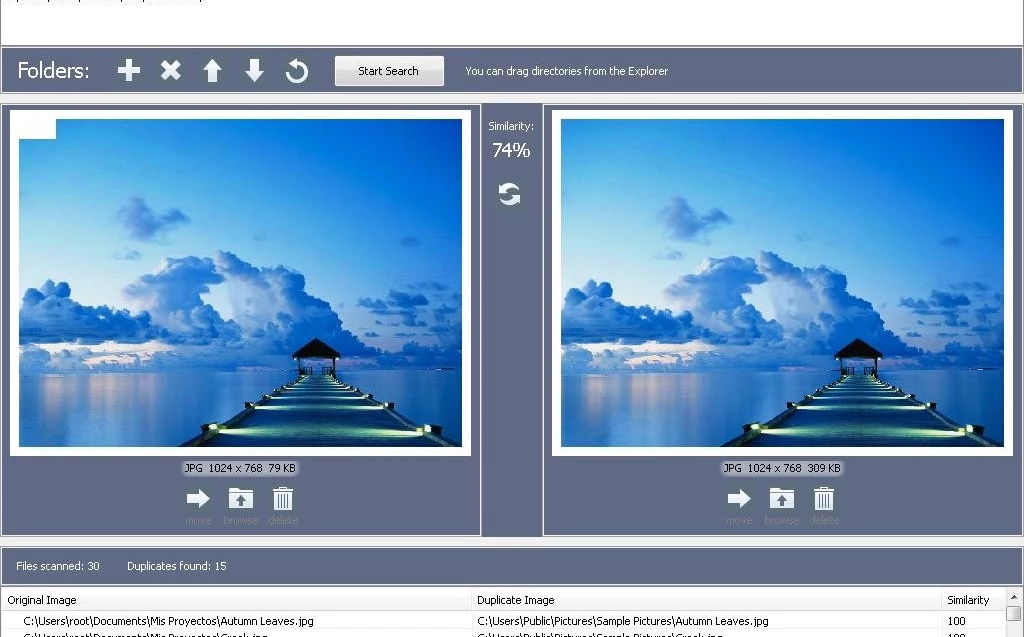This screenshot has width=1024, height=637.
Task: Click the move arrow under the right image
Action: coord(739,499)
